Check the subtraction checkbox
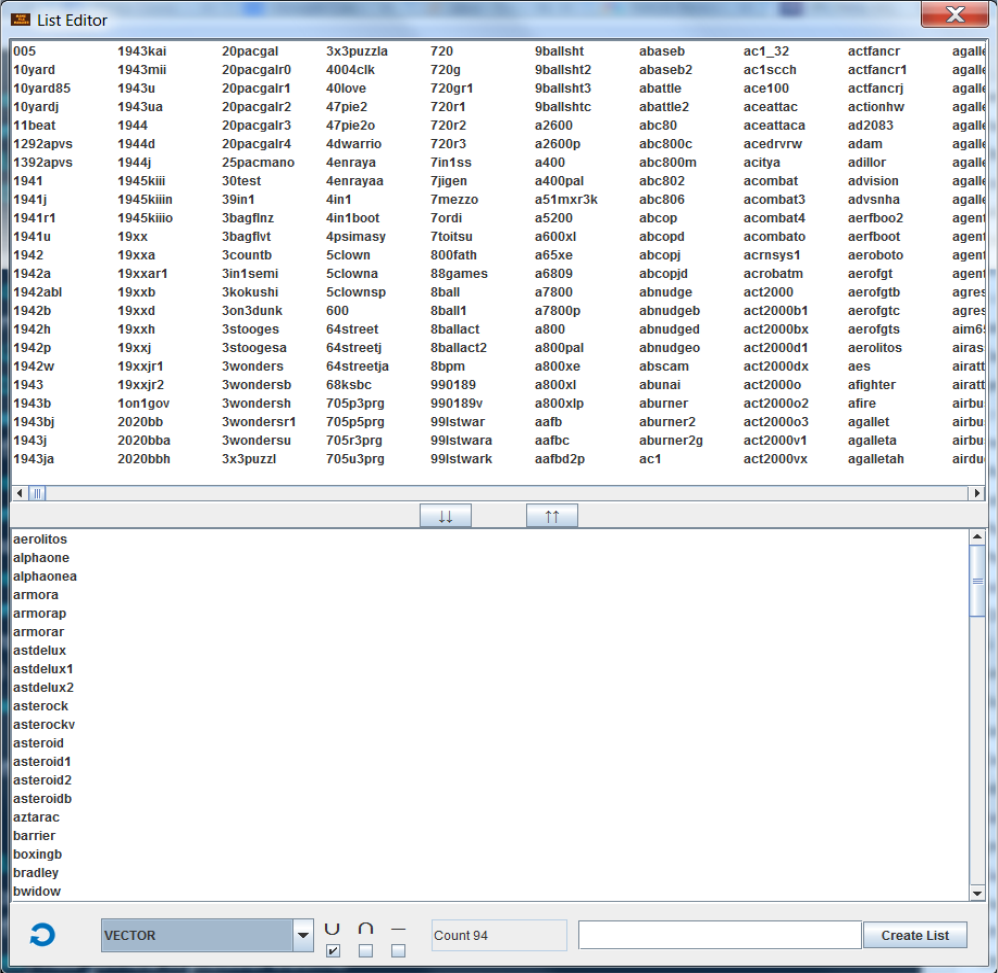998x973 pixels. point(398,951)
